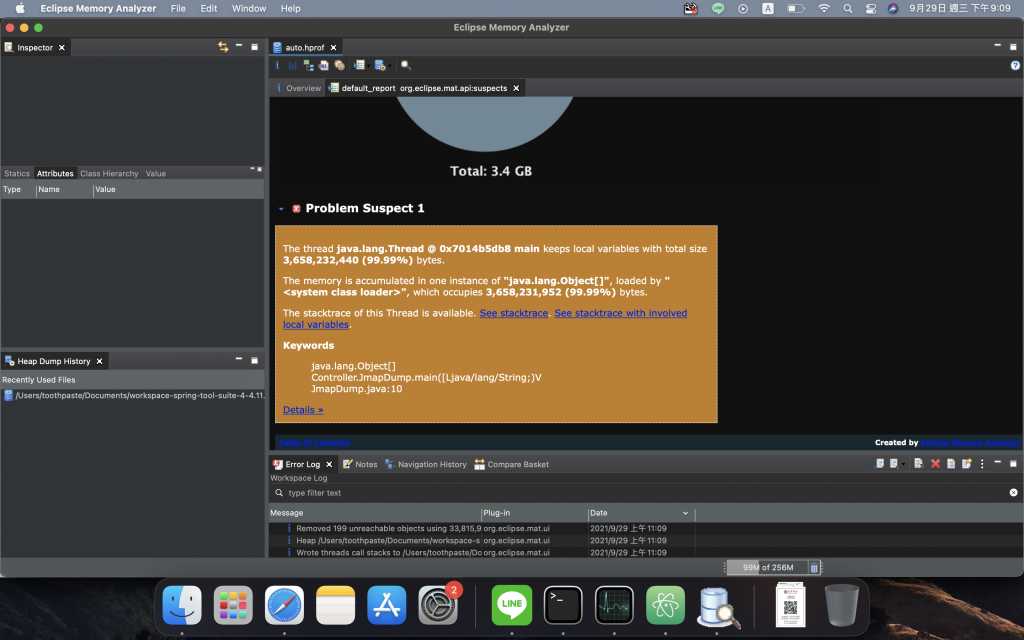Open the report dropdown arrow in toolbar
1024x640 pixels.
click(368, 66)
